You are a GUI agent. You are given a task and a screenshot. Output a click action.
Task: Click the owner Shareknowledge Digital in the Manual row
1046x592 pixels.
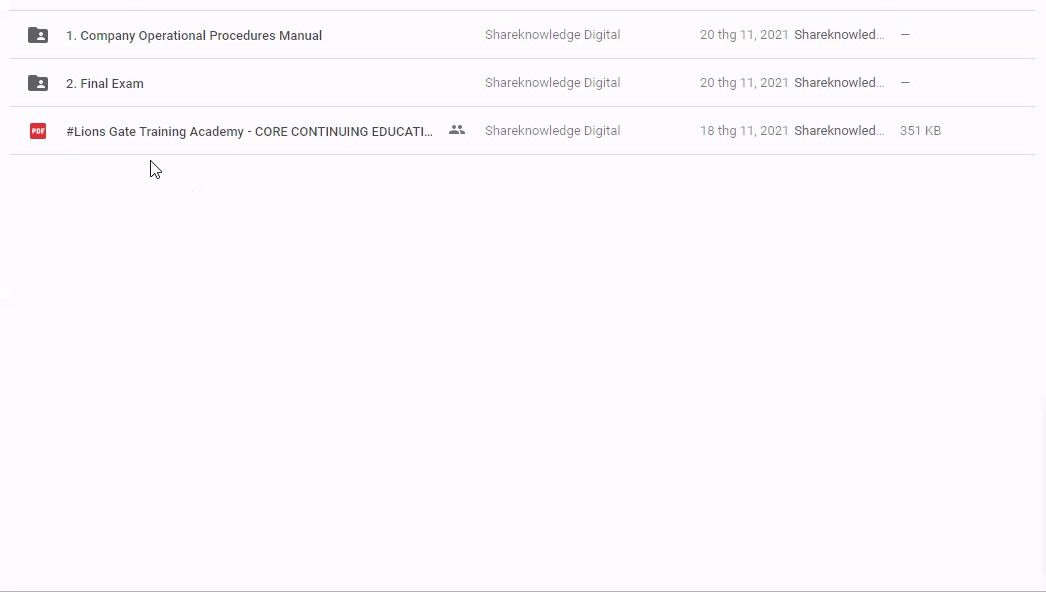point(552,35)
